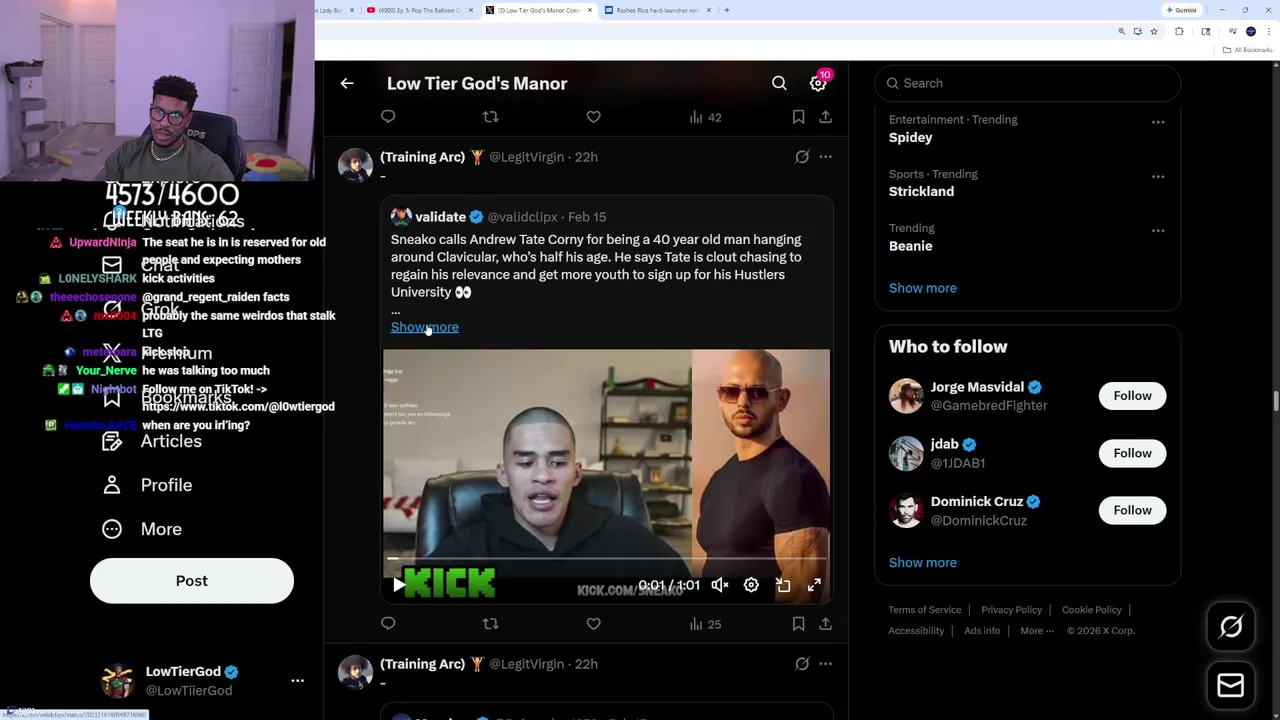Open trending topic Spidey
Screen dimensions: 1280x720
point(910,138)
